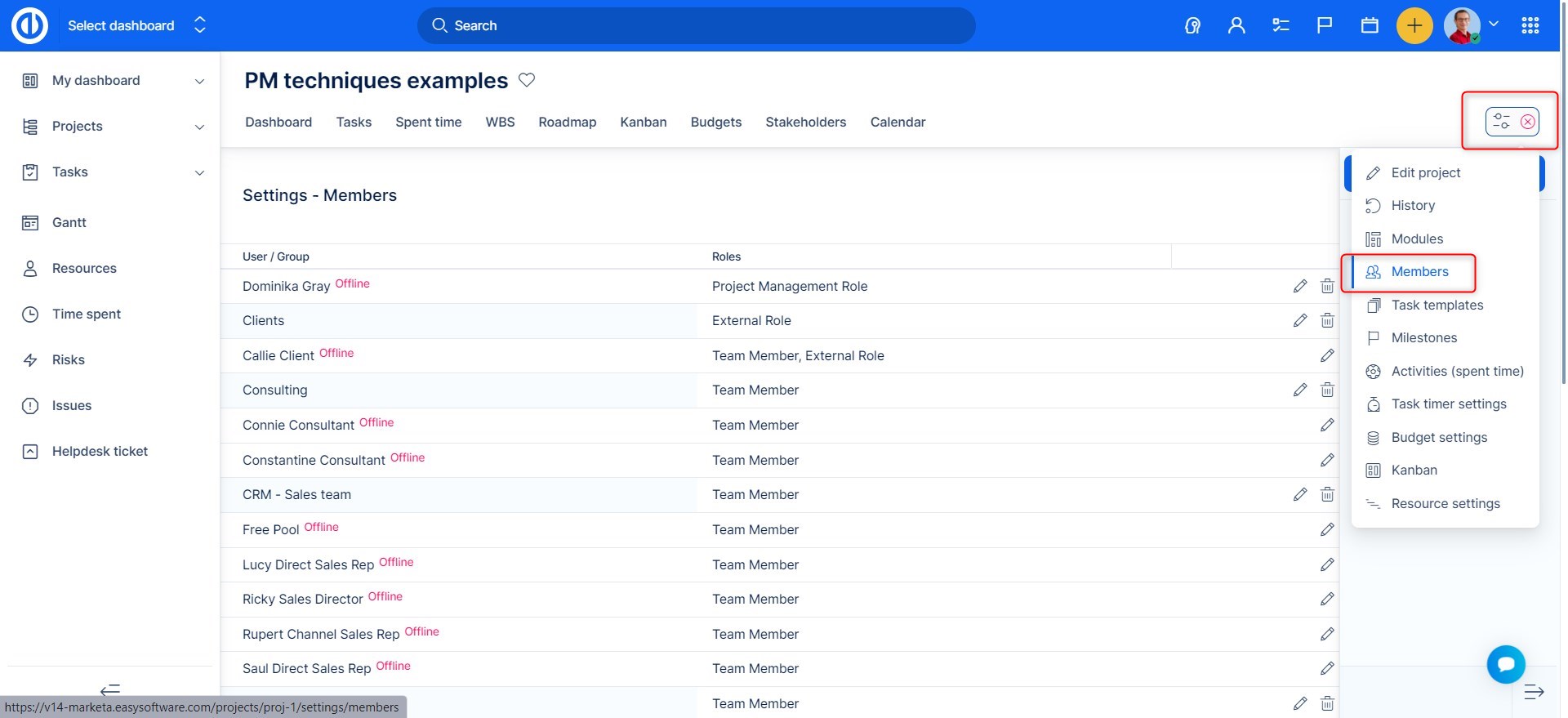Image resolution: width=1568 pixels, height=718 pixels.
Task: Collapse the left sidebar with arrow
Action: tap(110, 690)
